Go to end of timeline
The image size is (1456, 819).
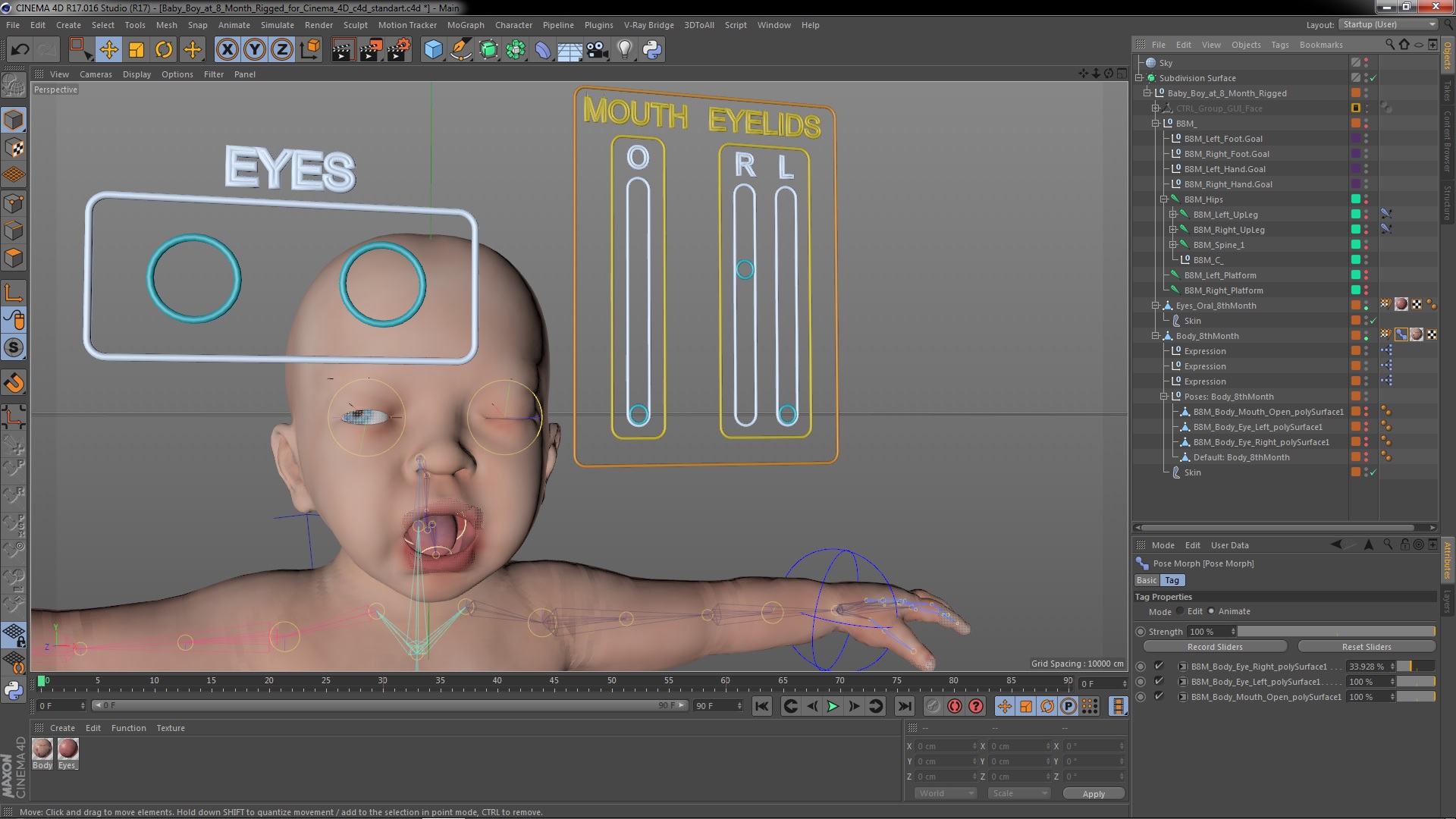(x=904, y=706)
